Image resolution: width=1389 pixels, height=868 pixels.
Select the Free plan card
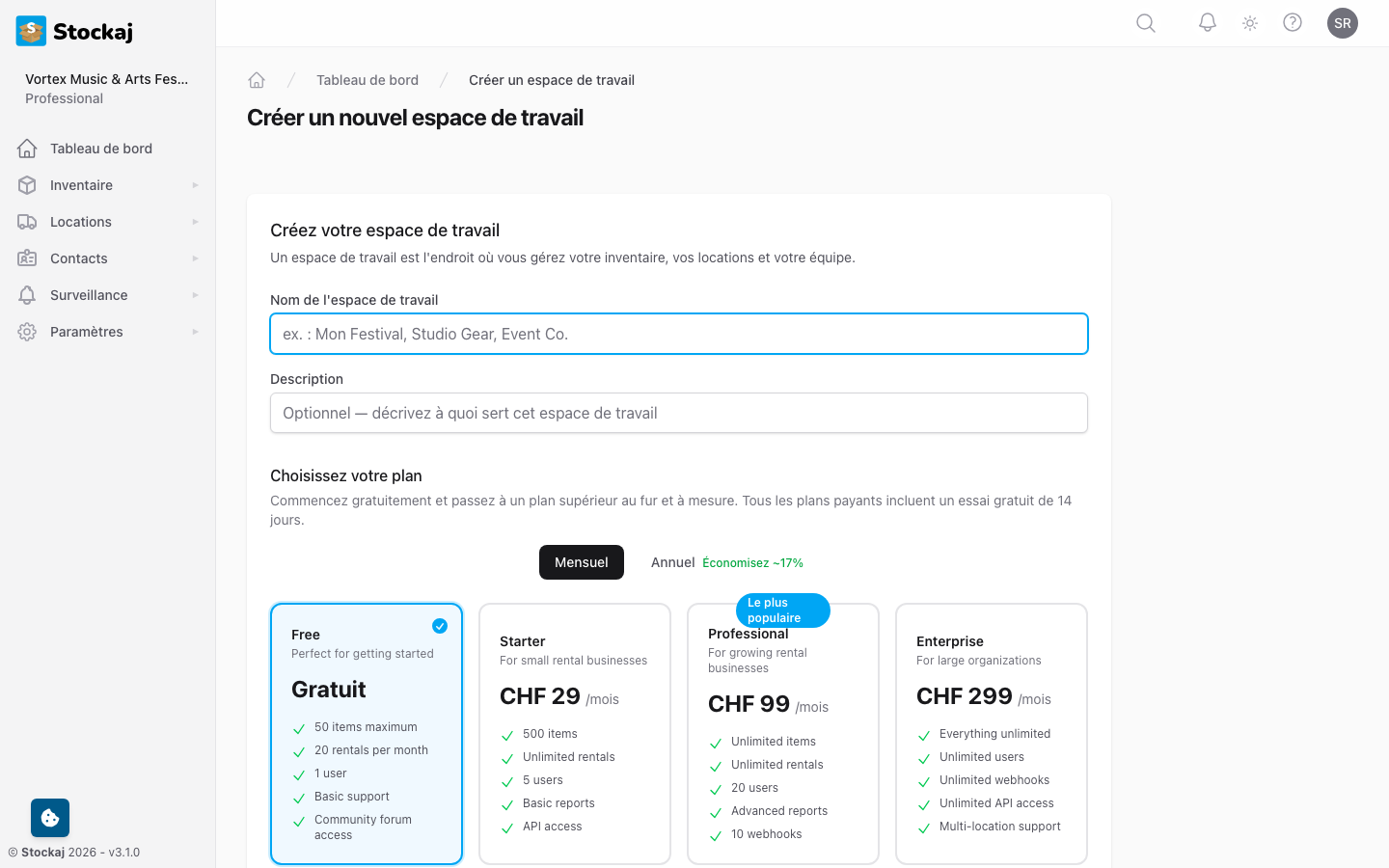pos(367,733)
